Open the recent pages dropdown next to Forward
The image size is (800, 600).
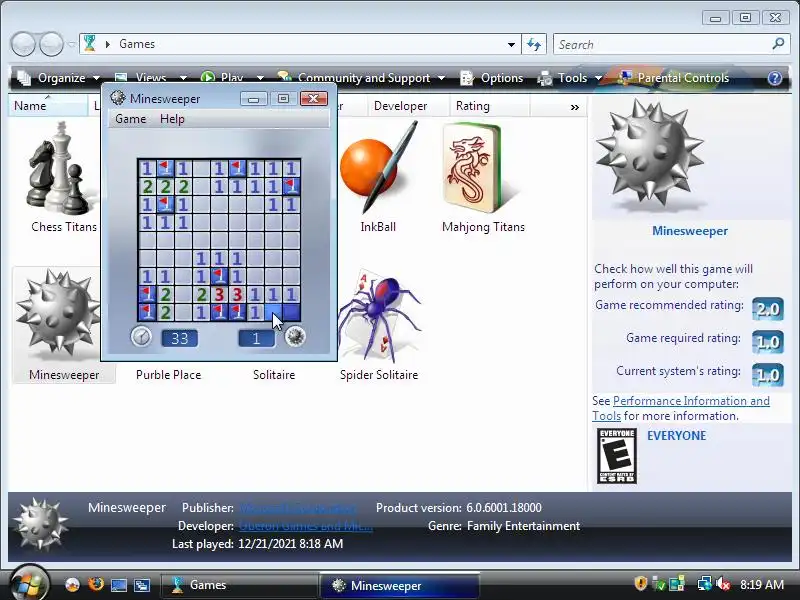pyautogui.click(x=71, y=44)
